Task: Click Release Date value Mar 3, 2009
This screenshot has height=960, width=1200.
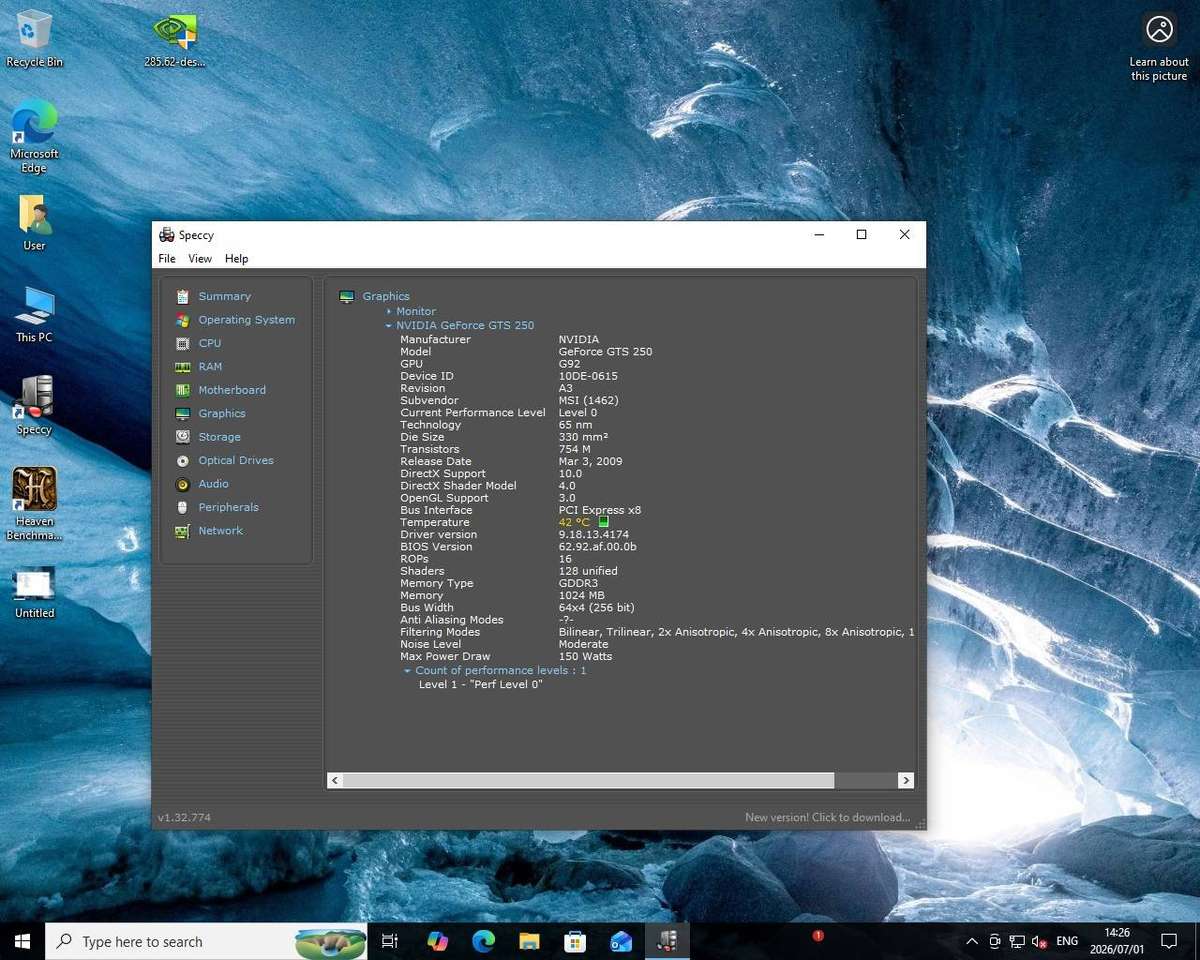Action: click(x=590, y=461)
